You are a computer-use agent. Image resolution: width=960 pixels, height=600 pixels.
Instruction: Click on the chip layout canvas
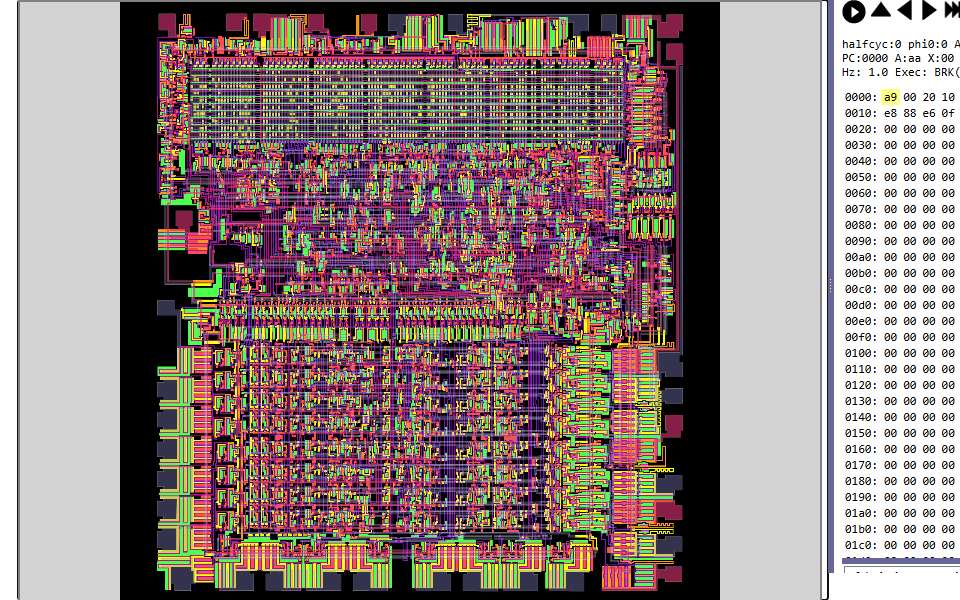[x=420, y=300]
